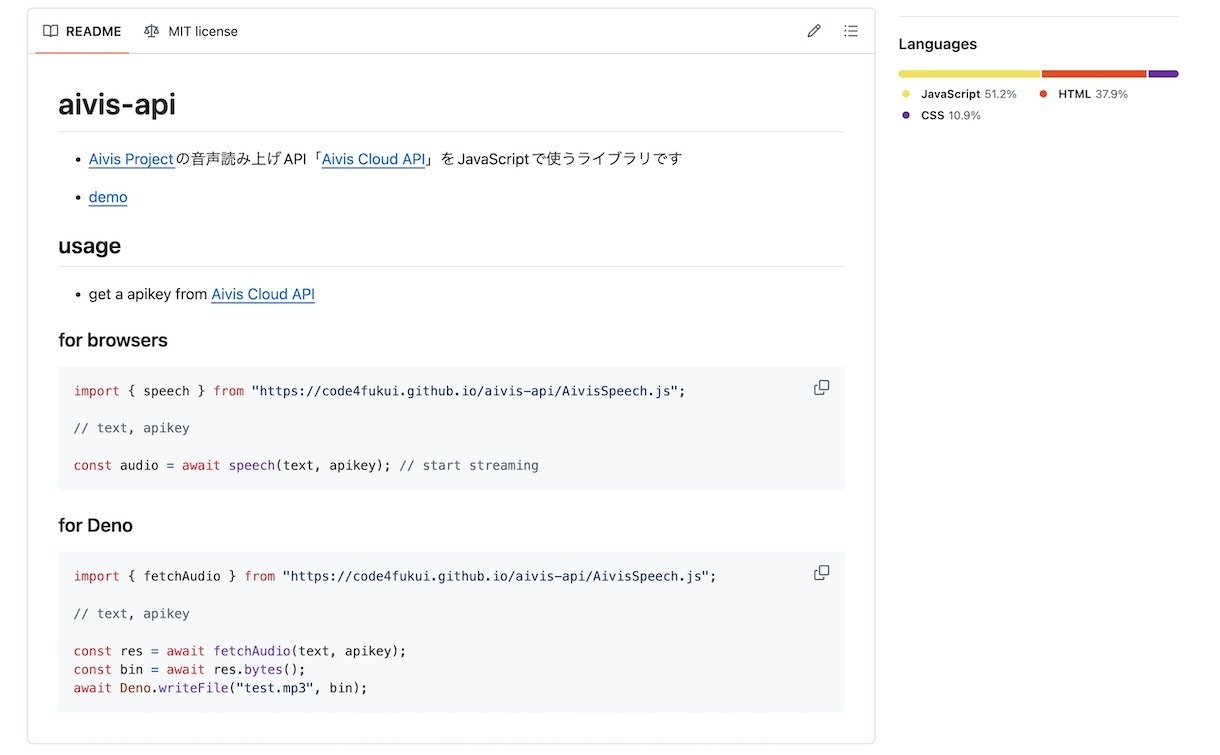Click the red dot beside HTML
The height and width of the screenshot is (755, 1220).
click(1043, 94)
